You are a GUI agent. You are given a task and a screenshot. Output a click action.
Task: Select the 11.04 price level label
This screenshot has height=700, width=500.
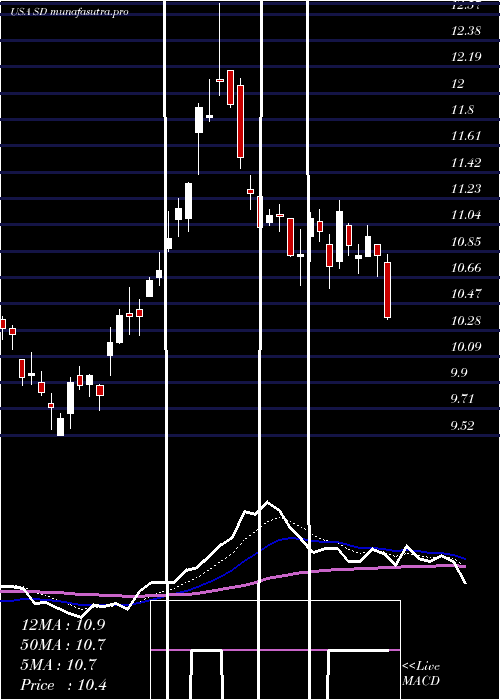click(x=466, y=215)
